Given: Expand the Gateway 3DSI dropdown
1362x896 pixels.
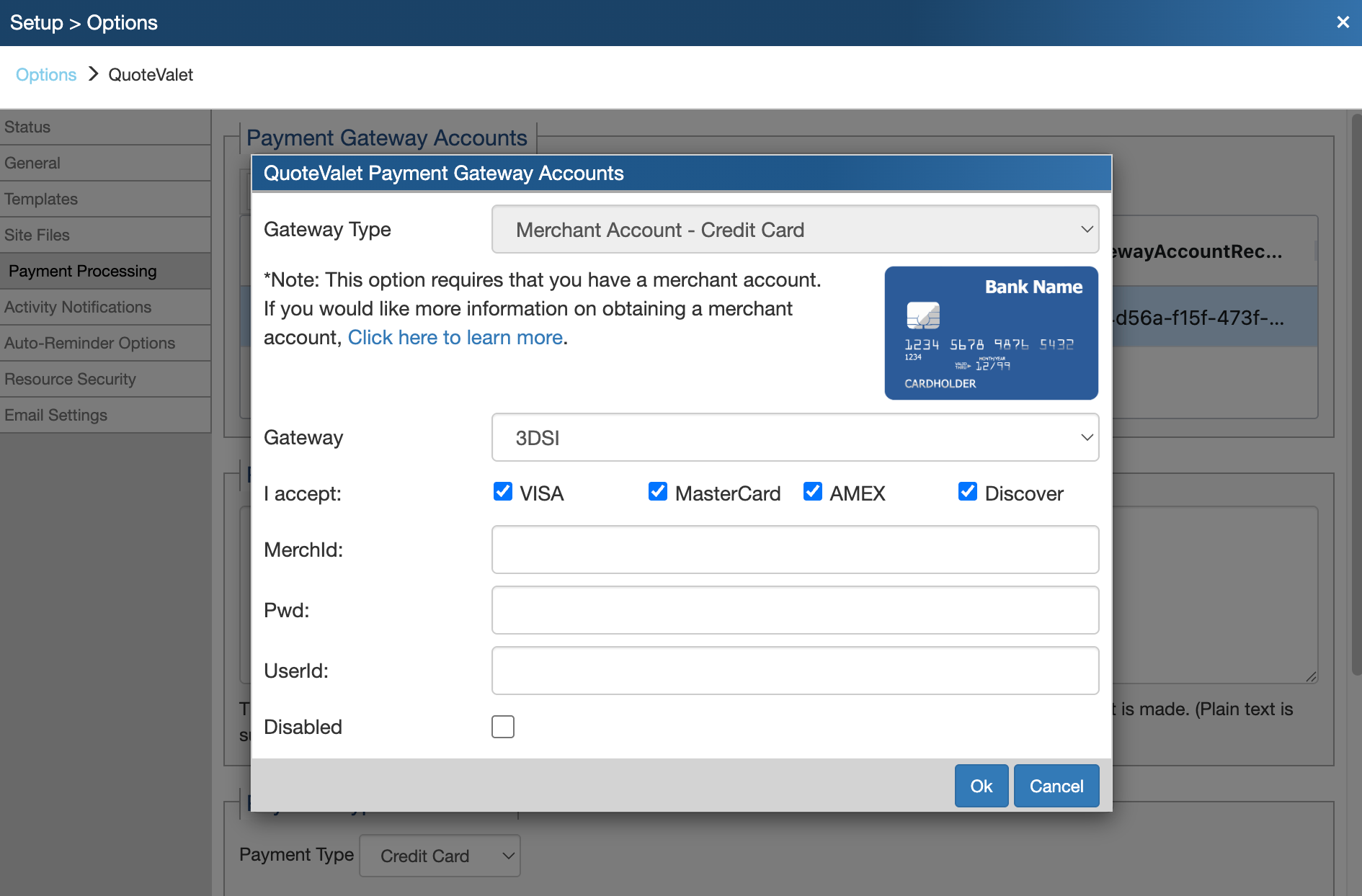Looking at the screenshot, I should coord(795,438).
